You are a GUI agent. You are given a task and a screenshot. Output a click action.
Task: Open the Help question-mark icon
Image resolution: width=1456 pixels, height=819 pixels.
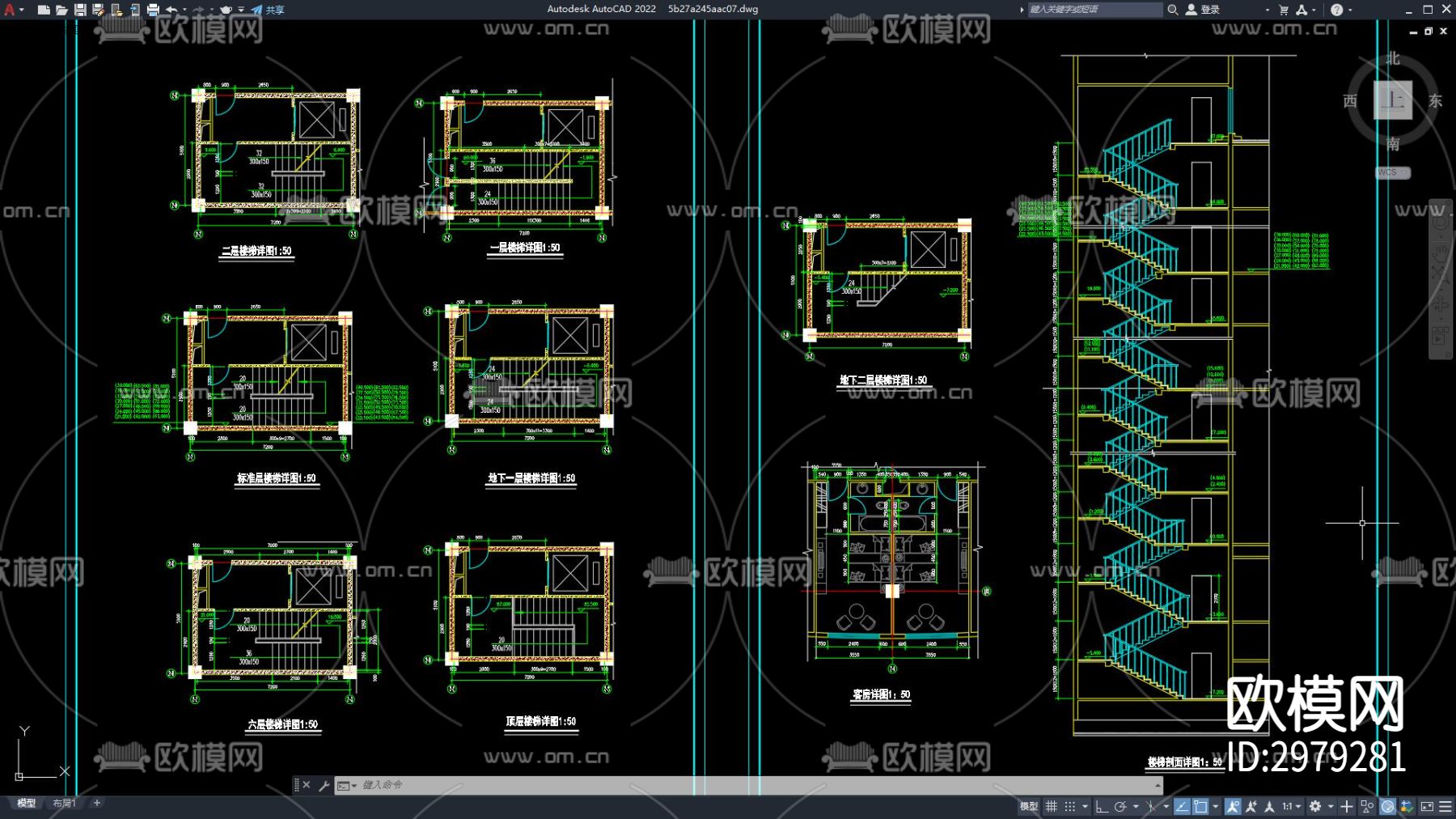[x=1336, y=10]
